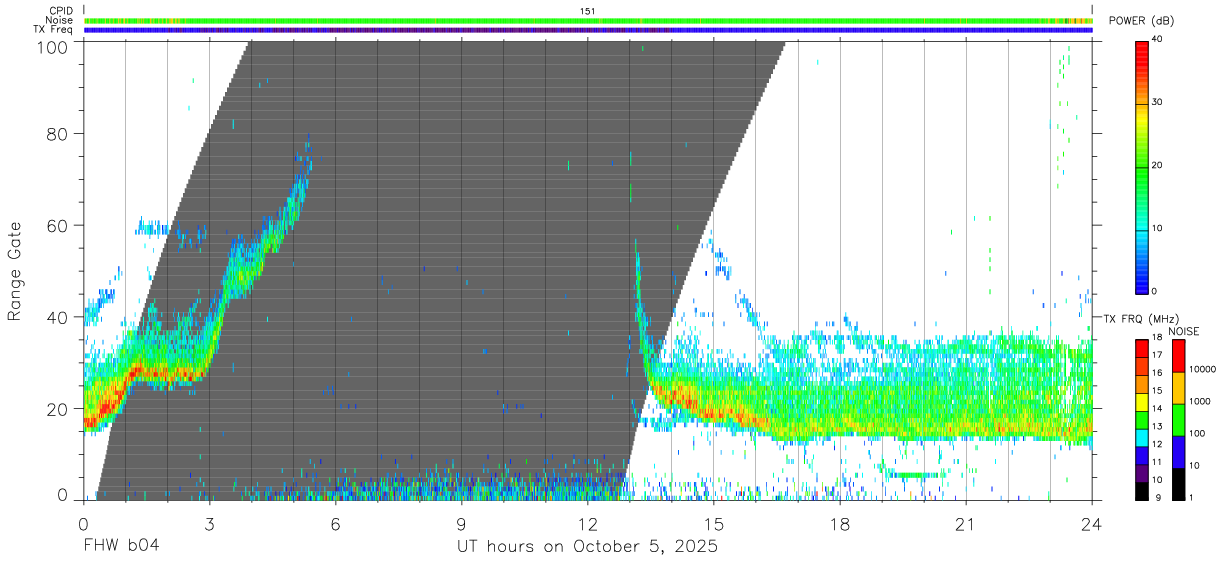Click the 12 hour tick on UT axis

(x=588, y=524)
